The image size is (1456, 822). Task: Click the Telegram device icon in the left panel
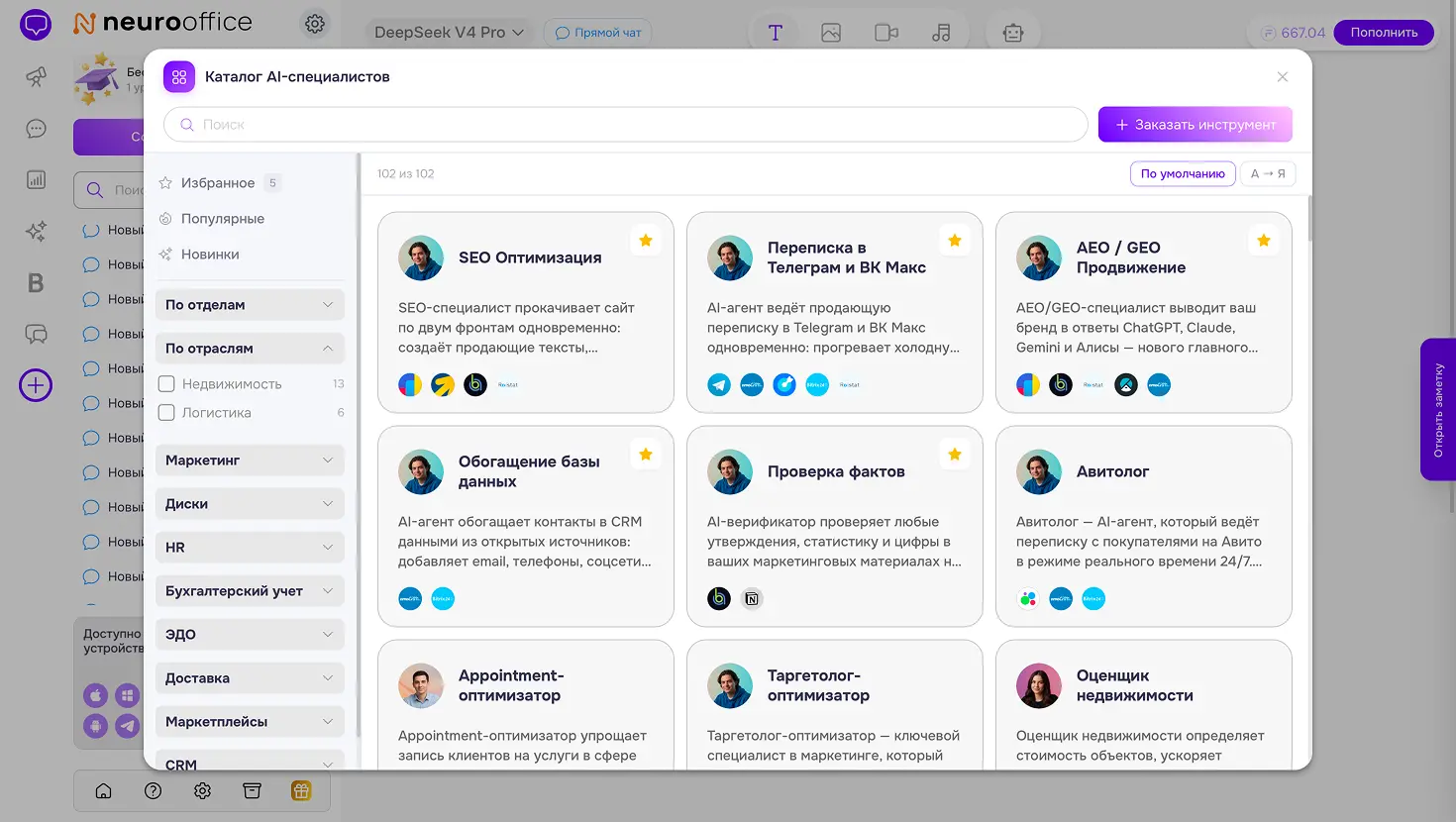[x=128, y=726]
